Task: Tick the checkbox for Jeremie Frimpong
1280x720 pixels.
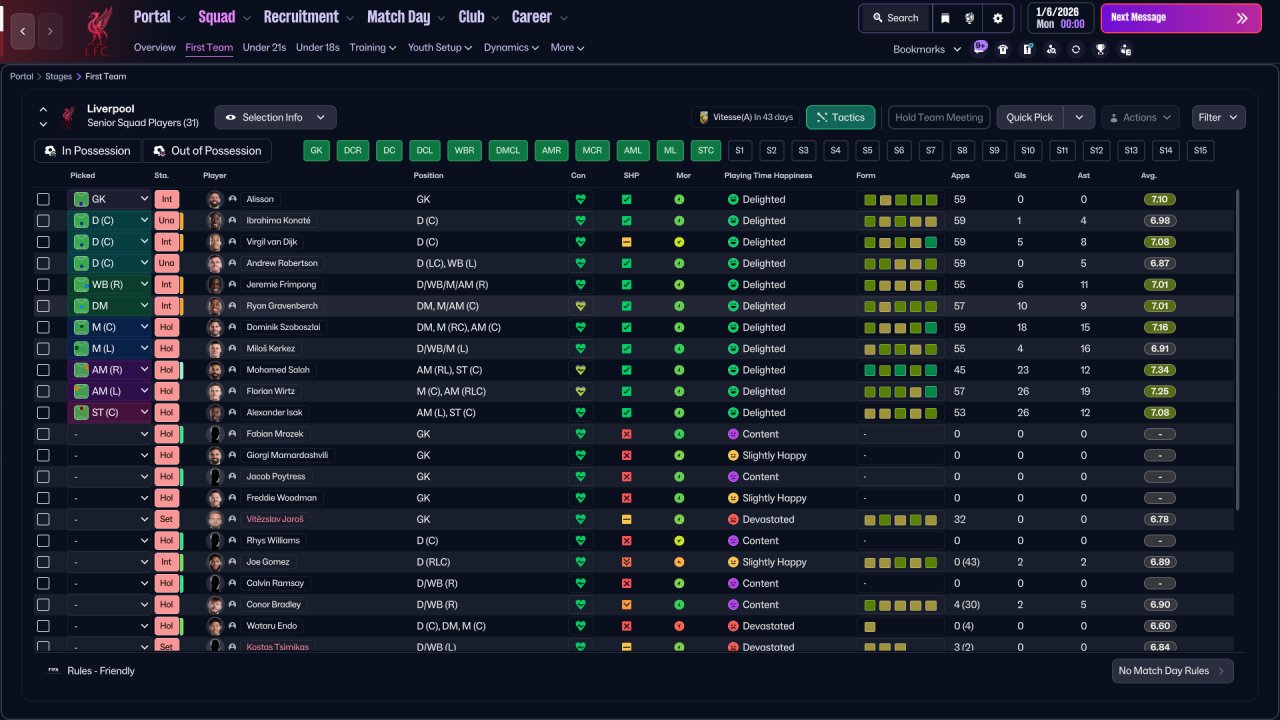Action: pyautogui.click(x=43, y=285)
